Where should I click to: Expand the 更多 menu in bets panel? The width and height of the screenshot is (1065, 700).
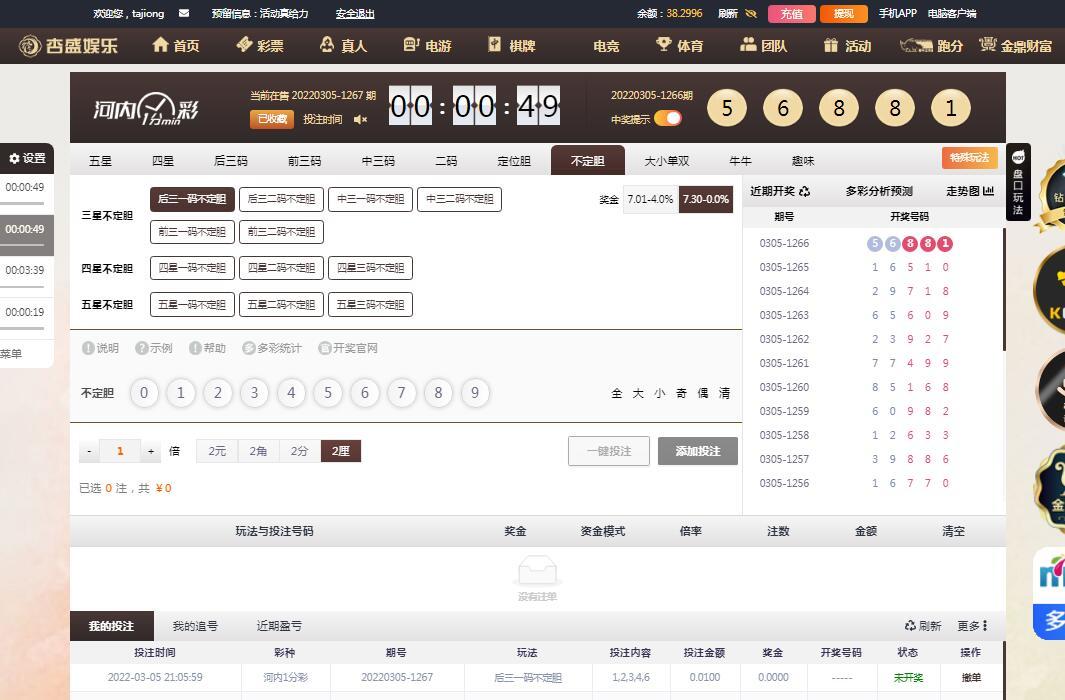pyautogui.click(x=972, y=626)
